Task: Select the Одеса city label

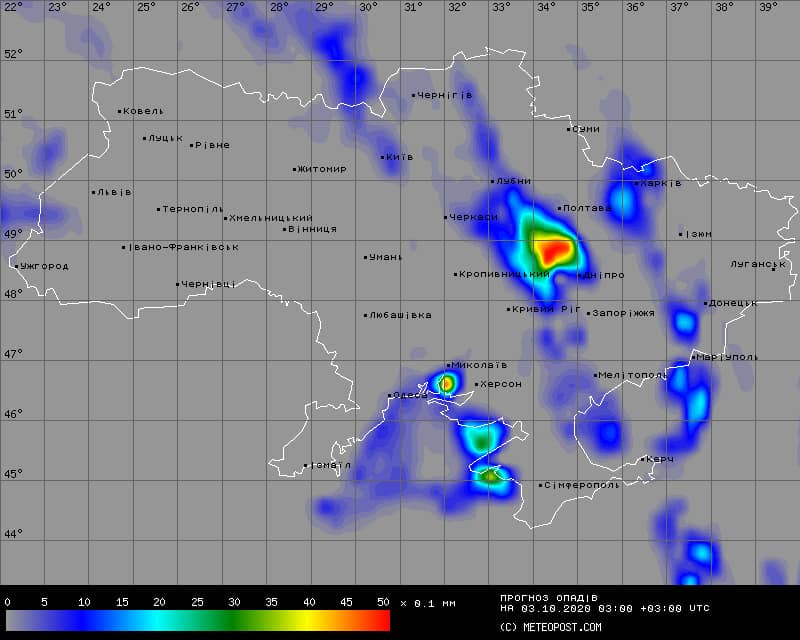Action: pyautogui.click(x=411, y=396)
